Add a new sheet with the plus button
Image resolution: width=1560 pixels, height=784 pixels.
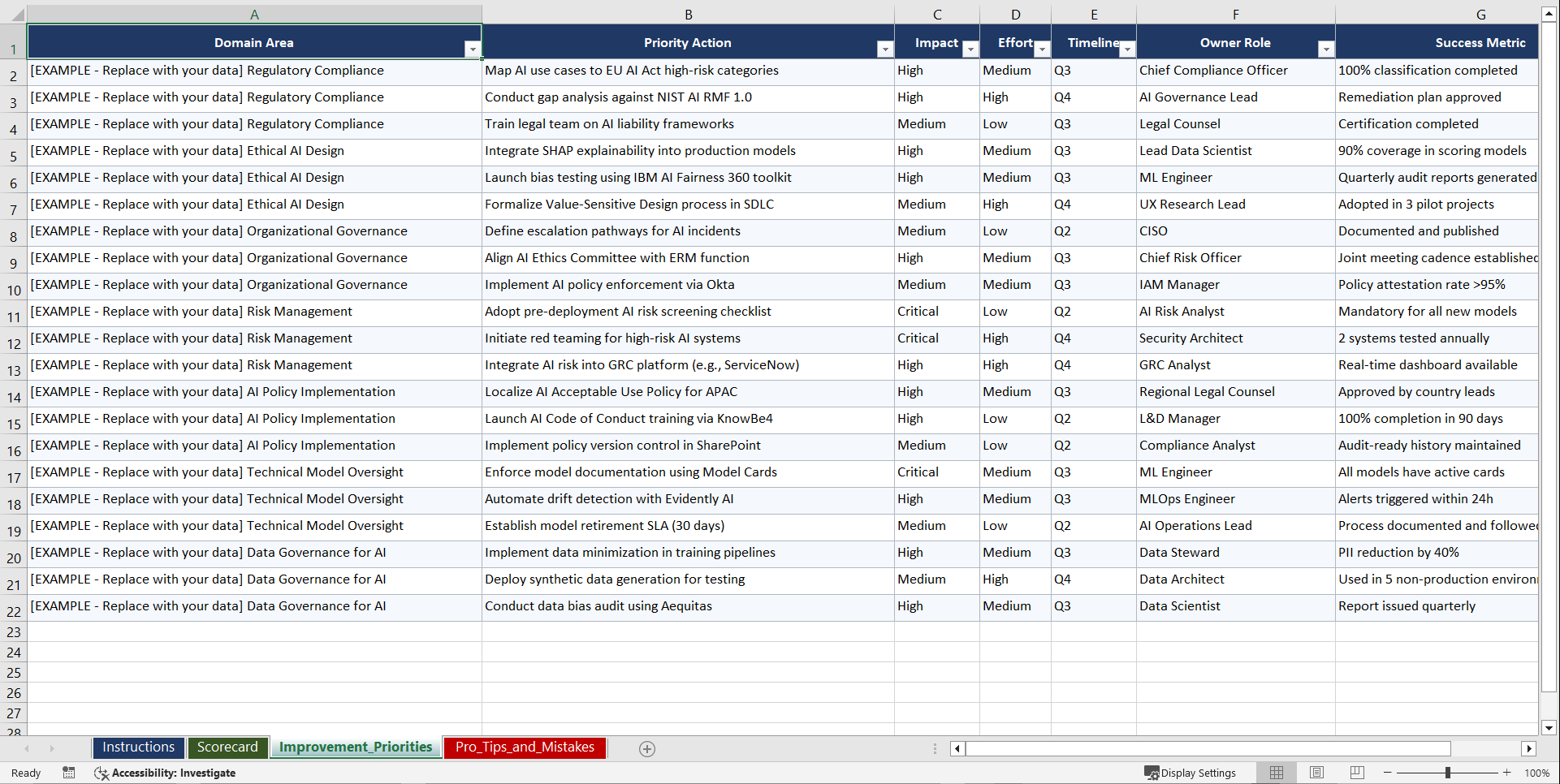click(646, 748)
